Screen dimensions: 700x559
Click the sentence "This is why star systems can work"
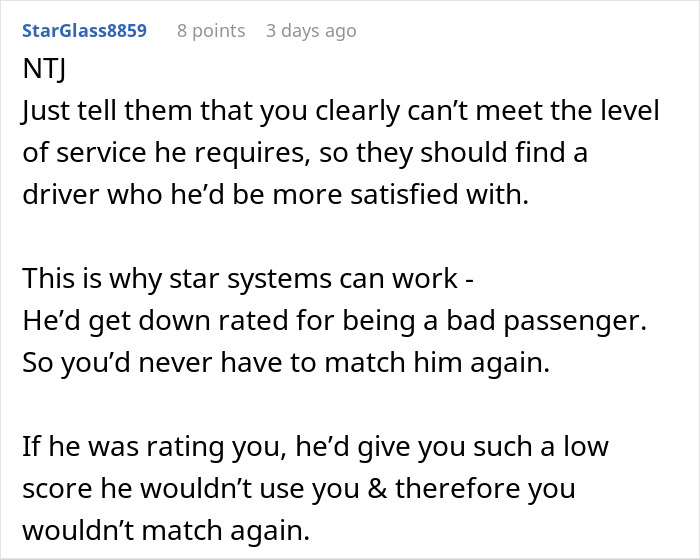248,280
